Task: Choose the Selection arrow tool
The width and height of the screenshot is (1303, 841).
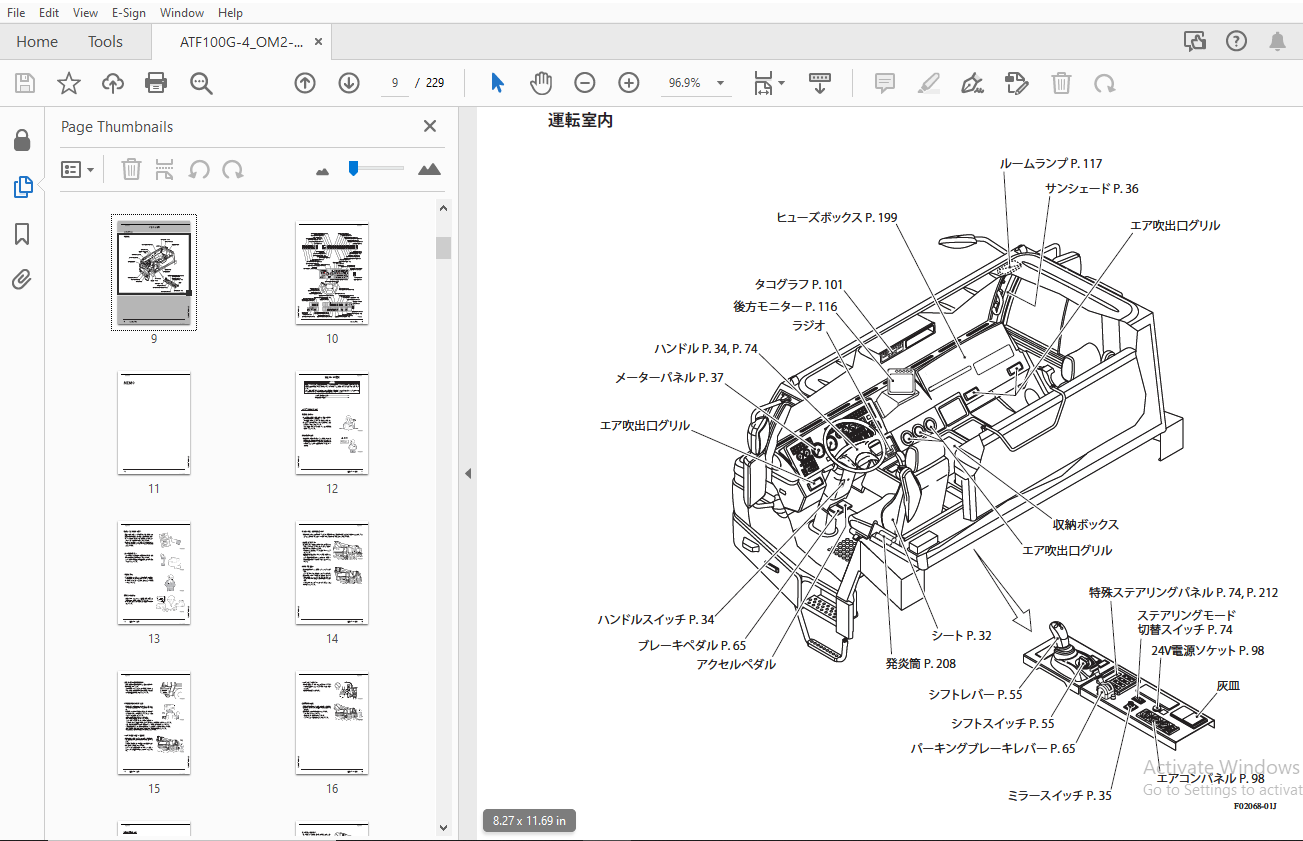Action: tap(497, 83)
